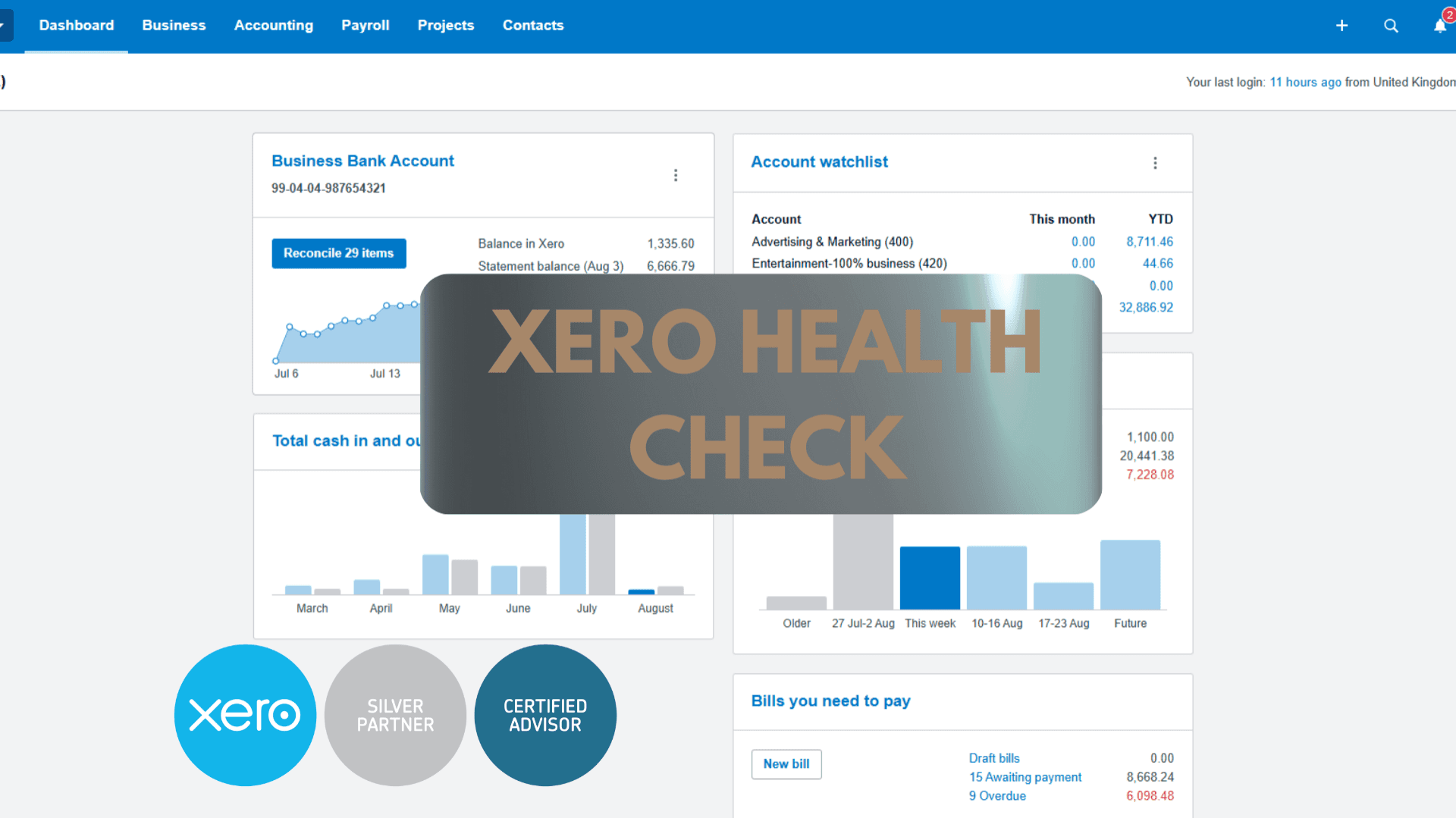Click Advertising & Marketing This month 0.00
Viewport: 1456px width, 818px height.
pos(1083,242)
